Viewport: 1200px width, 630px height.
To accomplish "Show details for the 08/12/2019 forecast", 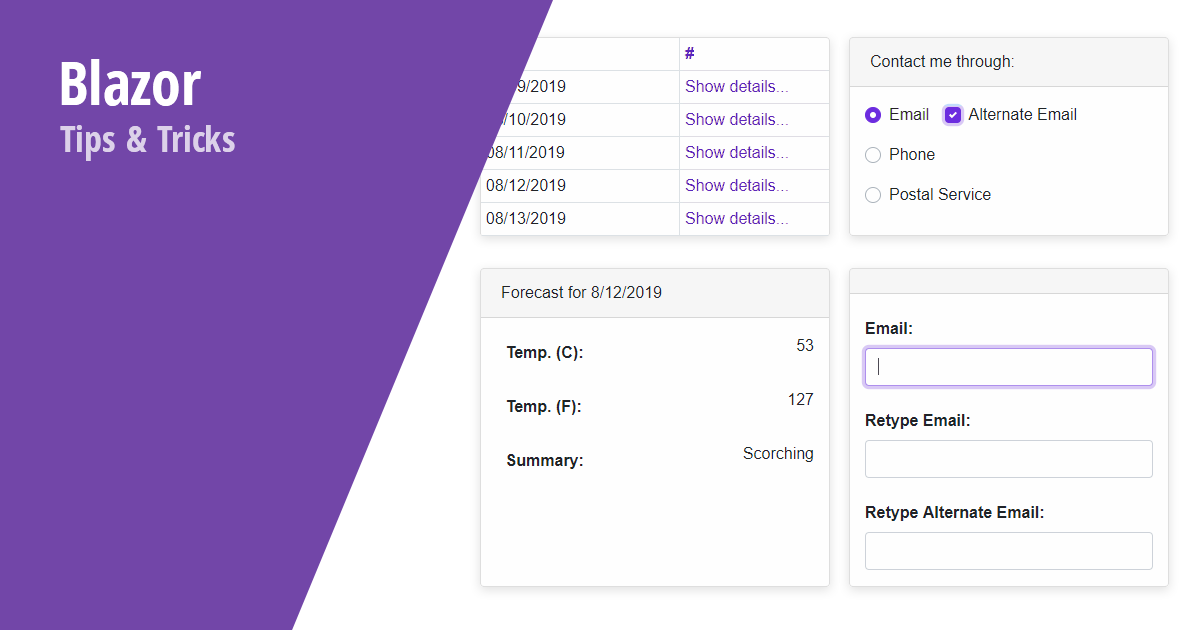I will (x=736, y=185).
